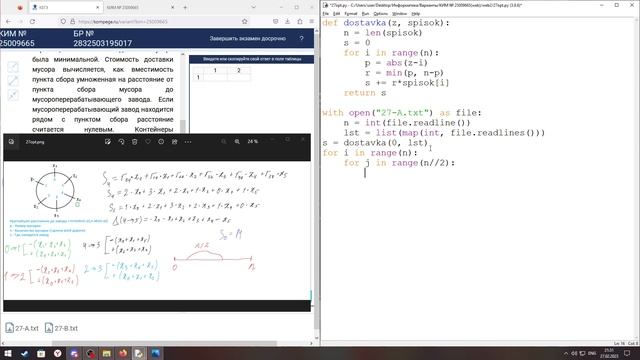
Task: Open Firefox from the taskbar
Action: pyautogui.click(x=122, y=353)
